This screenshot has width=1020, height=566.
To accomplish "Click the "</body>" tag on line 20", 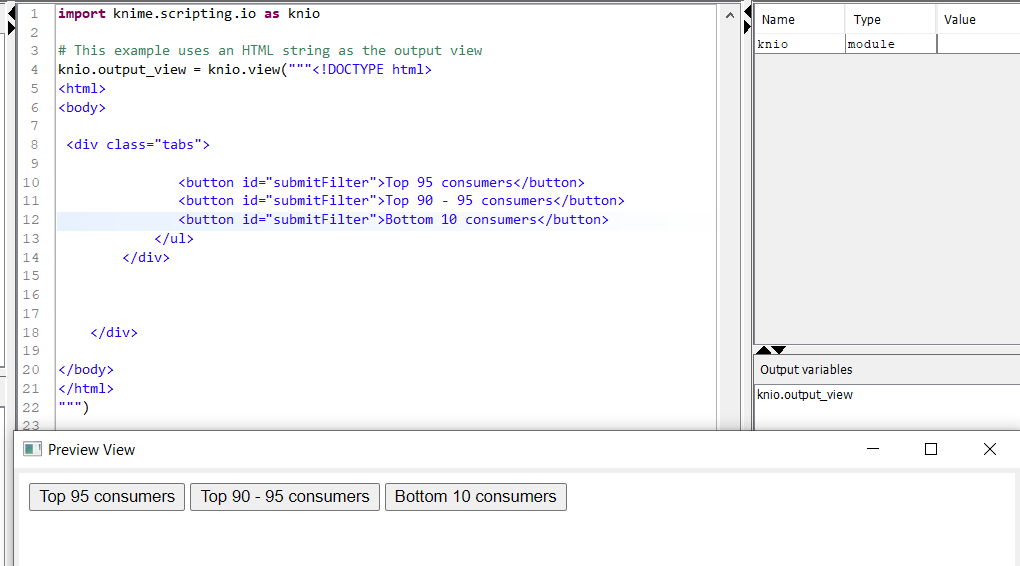I will pyautogui.click(x=85, y=370).
